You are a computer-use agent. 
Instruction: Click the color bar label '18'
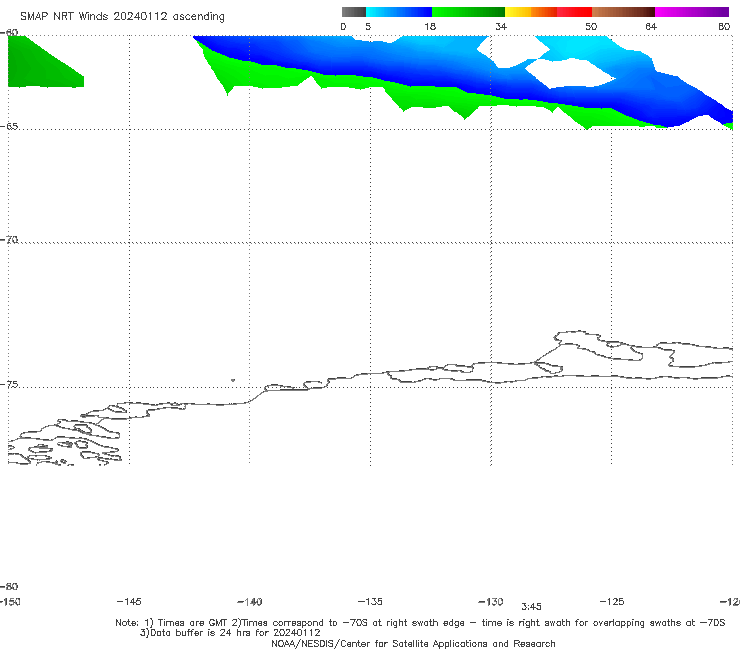[x=430, y=26]
